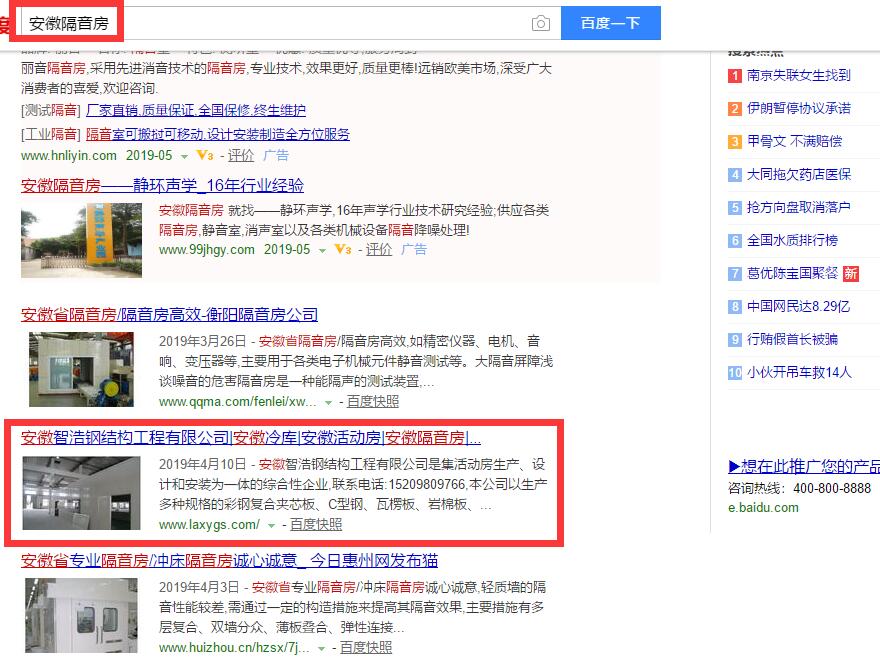Click the rank 6 badge in hot searches
The height and width of the screenshot is (661, 880).
point(735,241)
